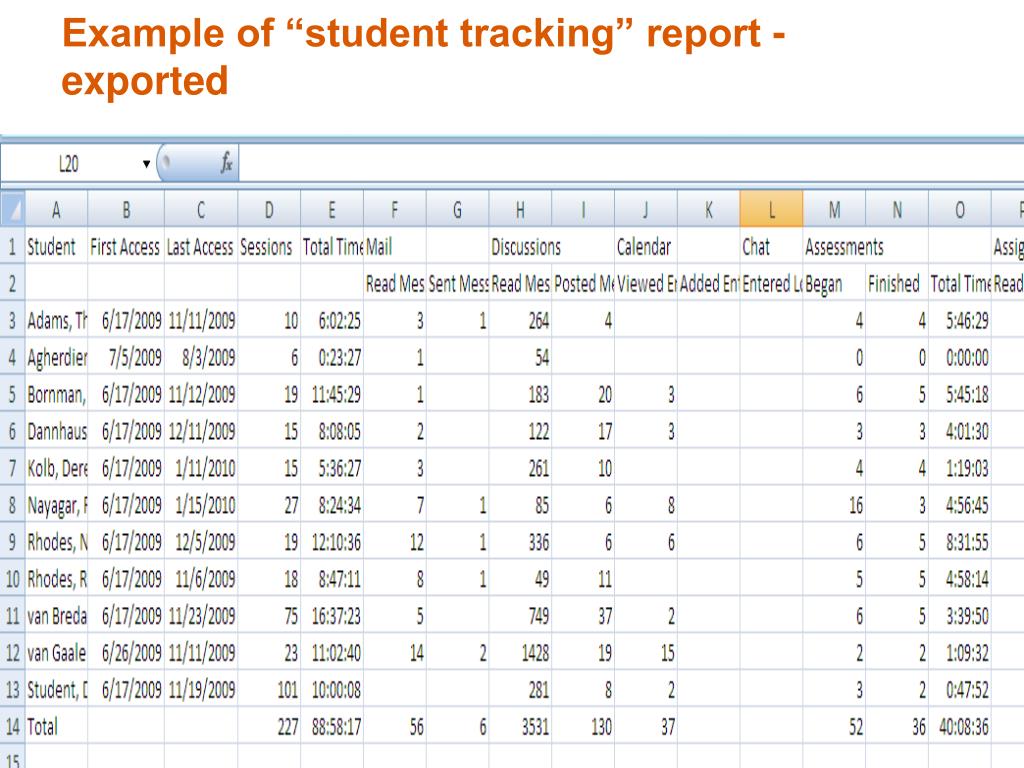Click the 'van Breda' student cell
The height and width of the screenshot is (768, 1024).
click(x=56, y=615)
